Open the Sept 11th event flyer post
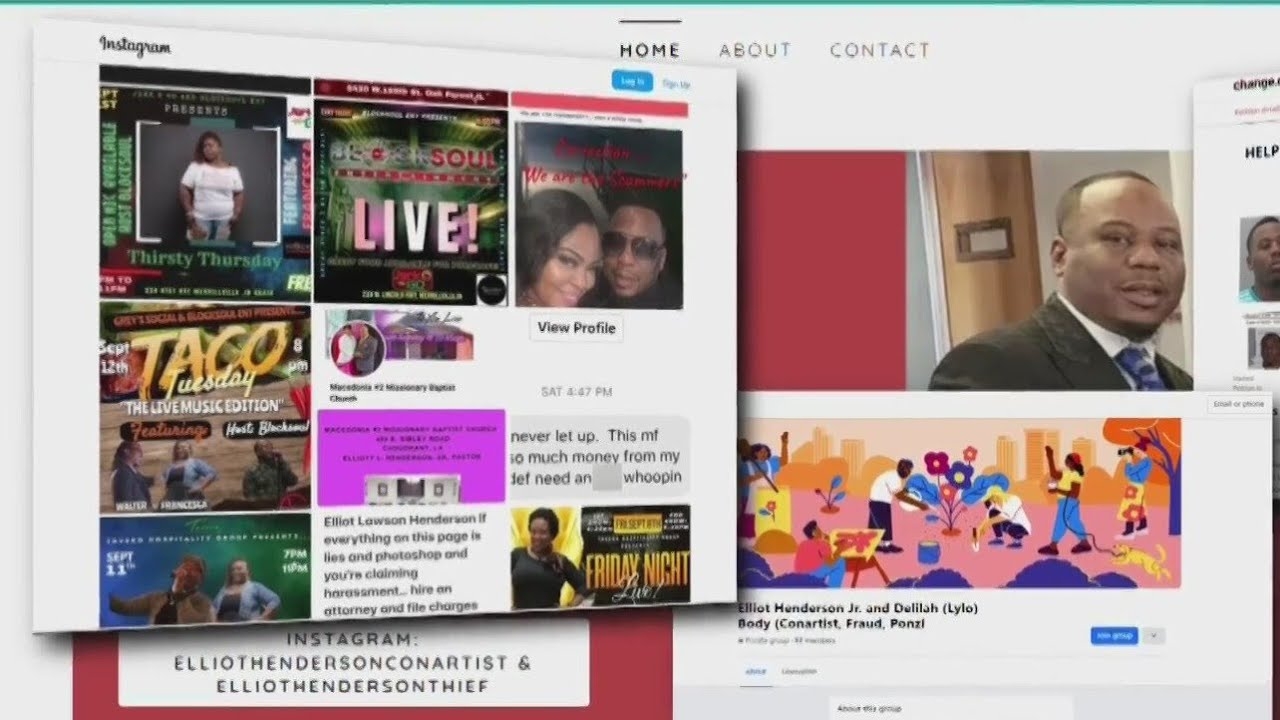1280x720 pixels. [x=205, y=570]
